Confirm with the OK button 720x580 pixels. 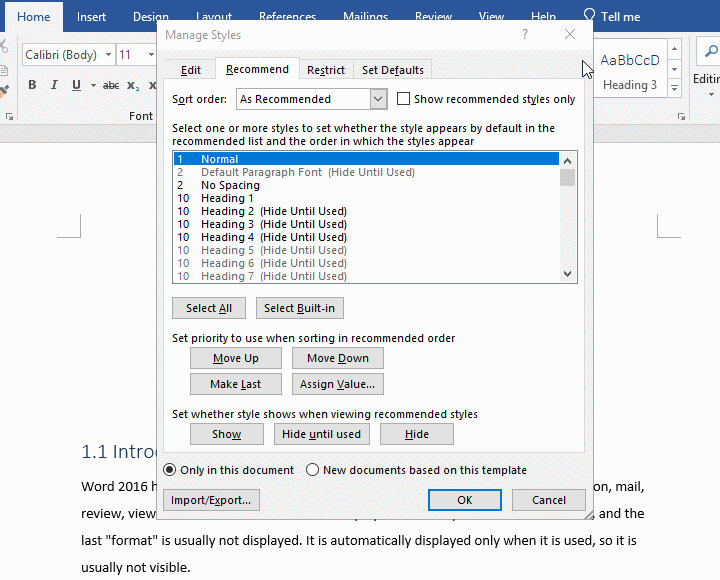tap(465, 500)
